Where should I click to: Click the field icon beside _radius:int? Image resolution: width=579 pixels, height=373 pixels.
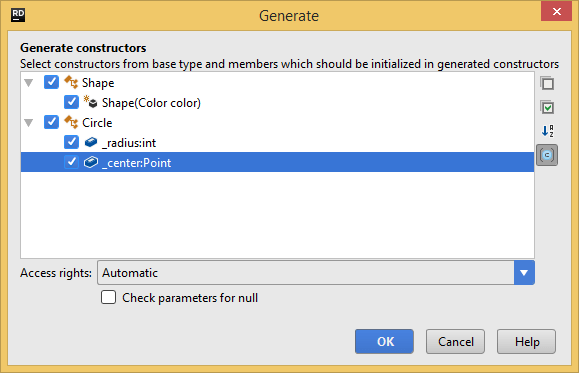(90, 142)
